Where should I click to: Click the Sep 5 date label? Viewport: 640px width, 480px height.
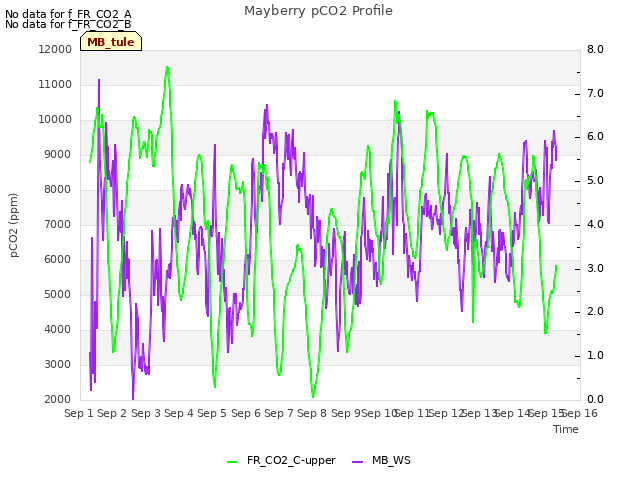click(x=212, y=413)
